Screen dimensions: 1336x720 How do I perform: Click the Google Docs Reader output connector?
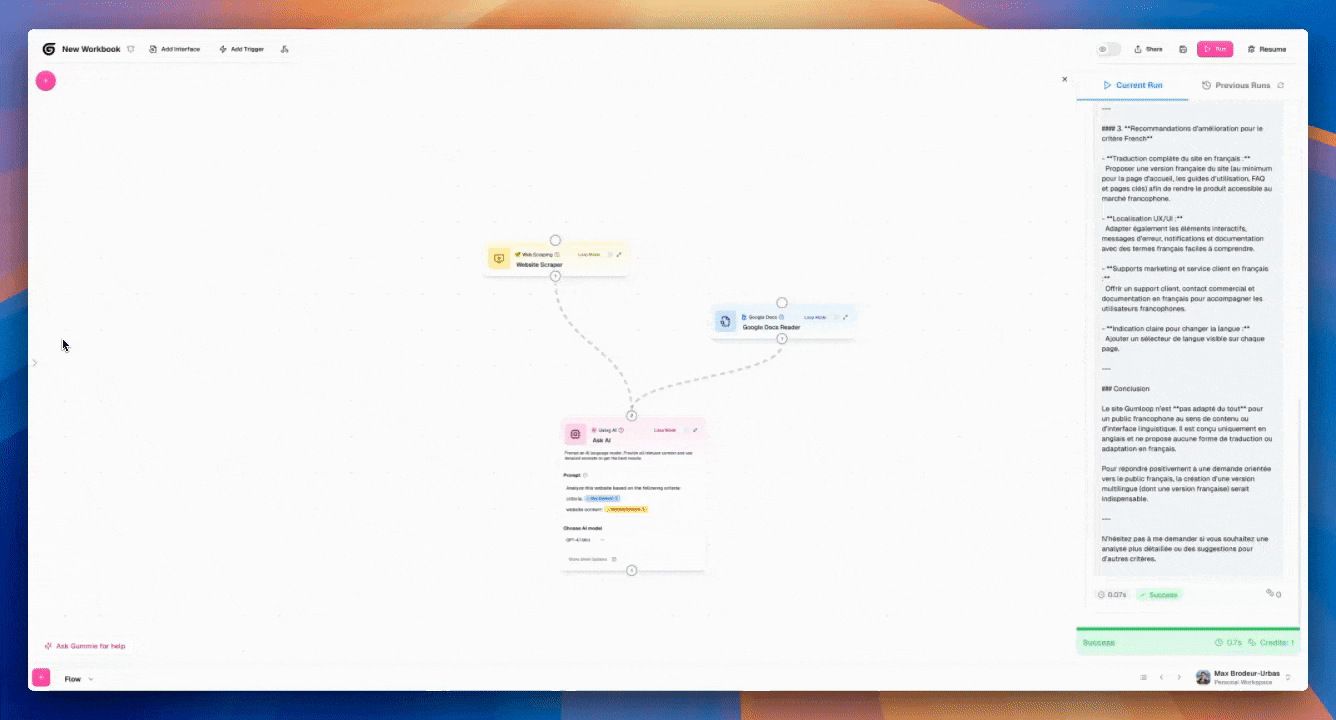click(x=782, y=338)
